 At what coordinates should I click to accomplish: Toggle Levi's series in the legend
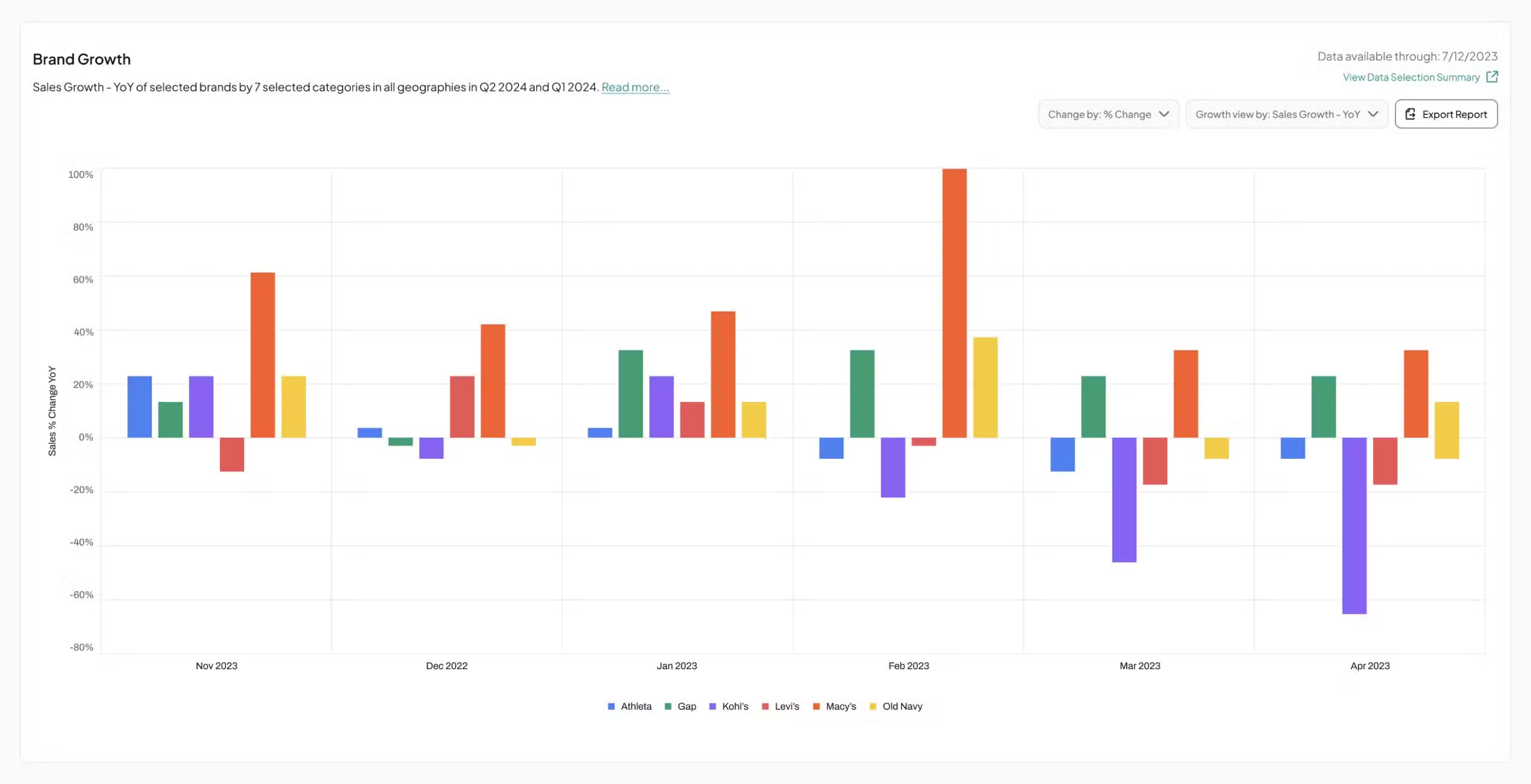pyautogui.click(x=780, y=706)
